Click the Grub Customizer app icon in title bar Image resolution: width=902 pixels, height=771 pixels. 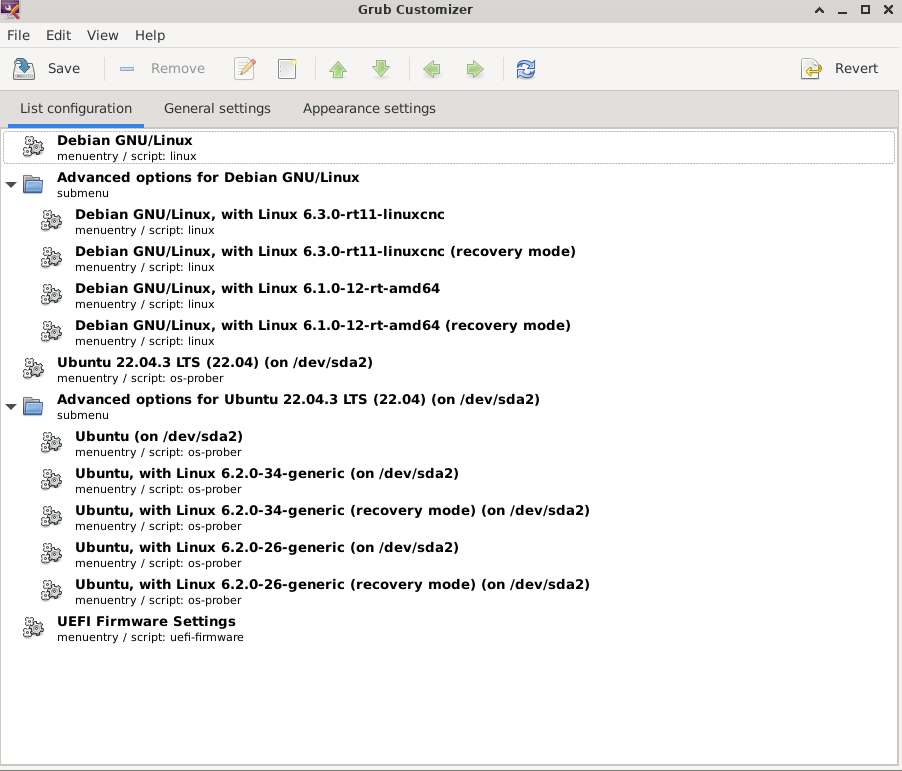point(10,9)
